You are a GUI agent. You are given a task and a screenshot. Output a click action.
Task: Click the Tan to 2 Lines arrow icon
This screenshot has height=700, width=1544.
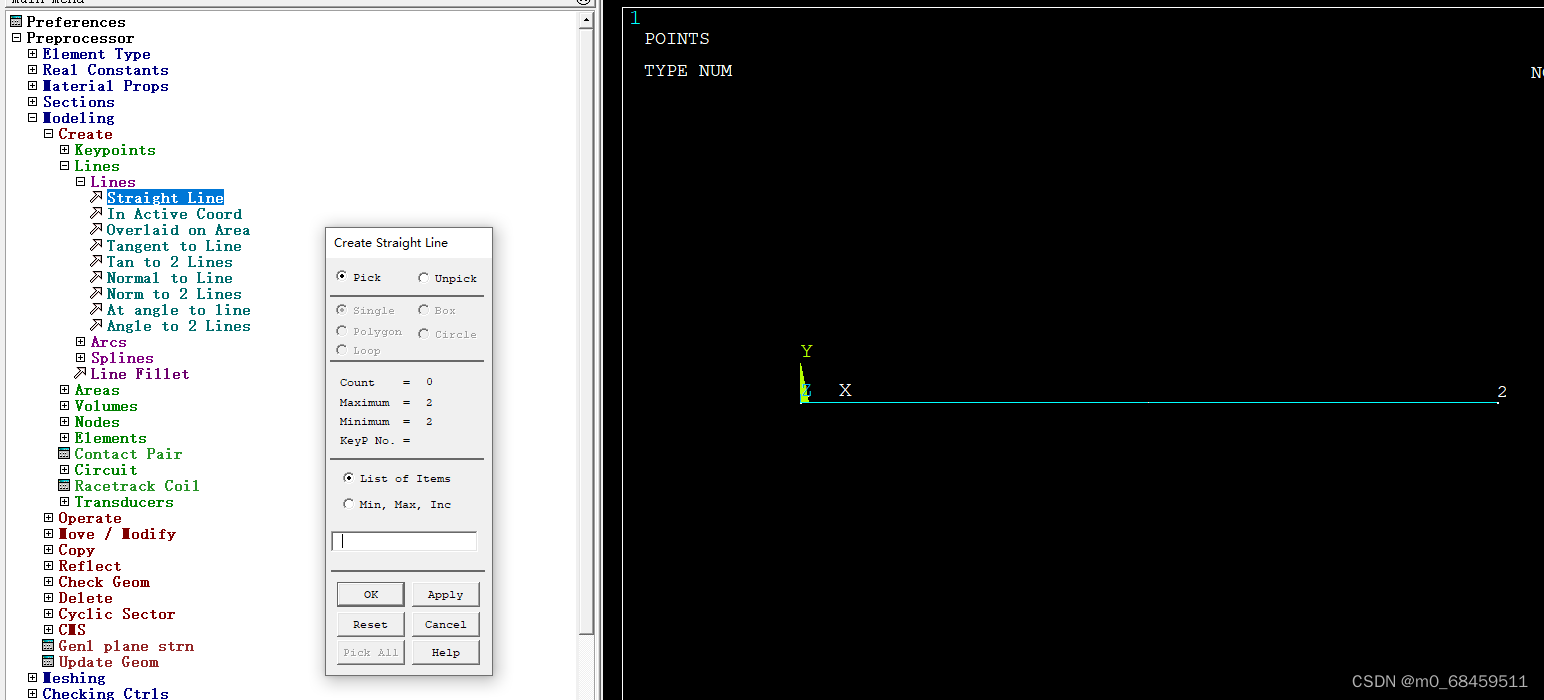click(96, 262)
